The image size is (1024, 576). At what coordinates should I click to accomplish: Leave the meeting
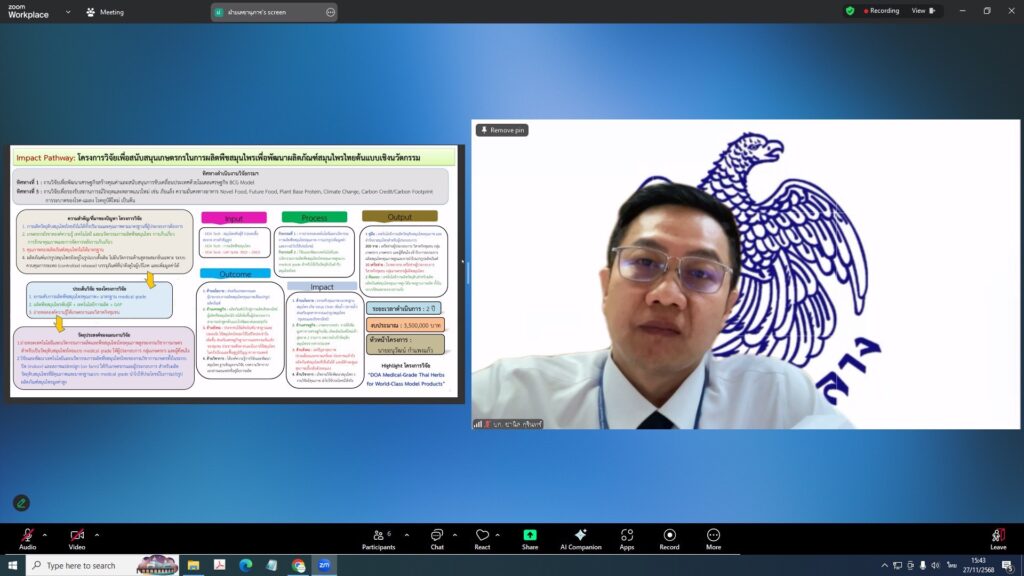pos(997,538)
